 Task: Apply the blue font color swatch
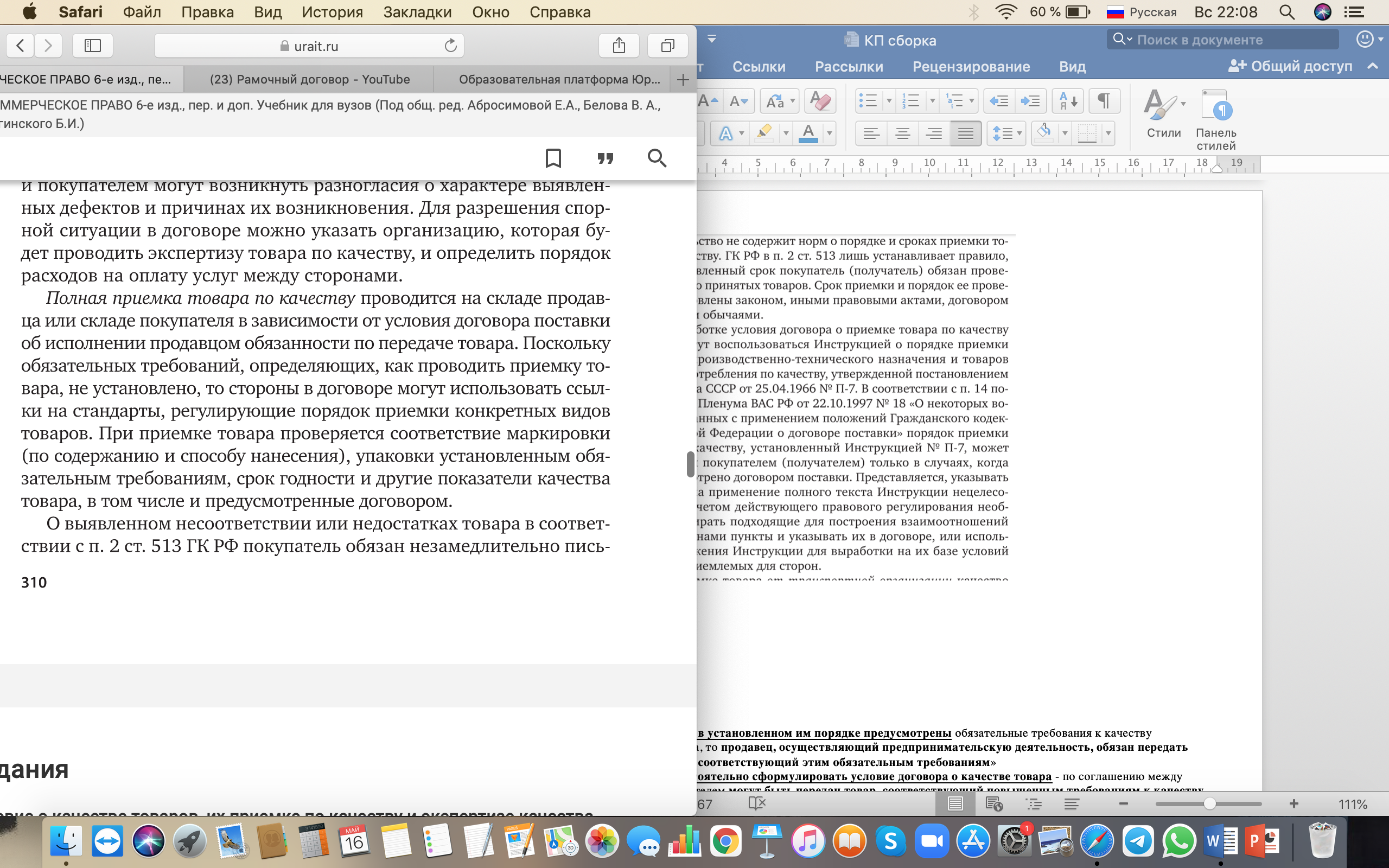point(808,133)
